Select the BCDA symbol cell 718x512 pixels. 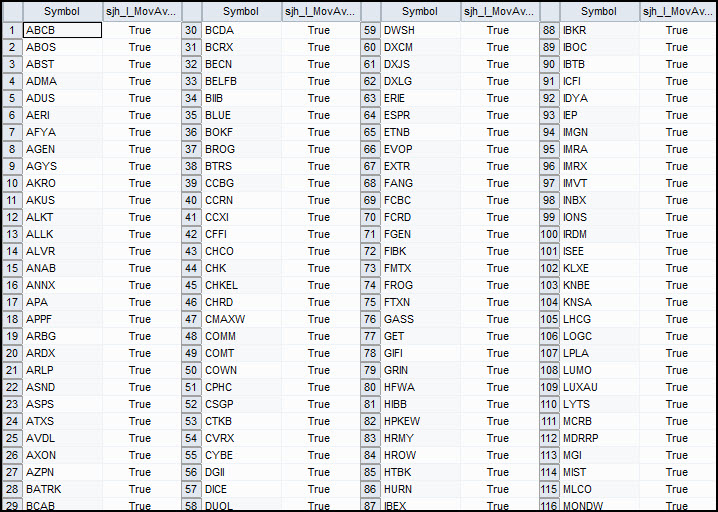pos(241,30)
